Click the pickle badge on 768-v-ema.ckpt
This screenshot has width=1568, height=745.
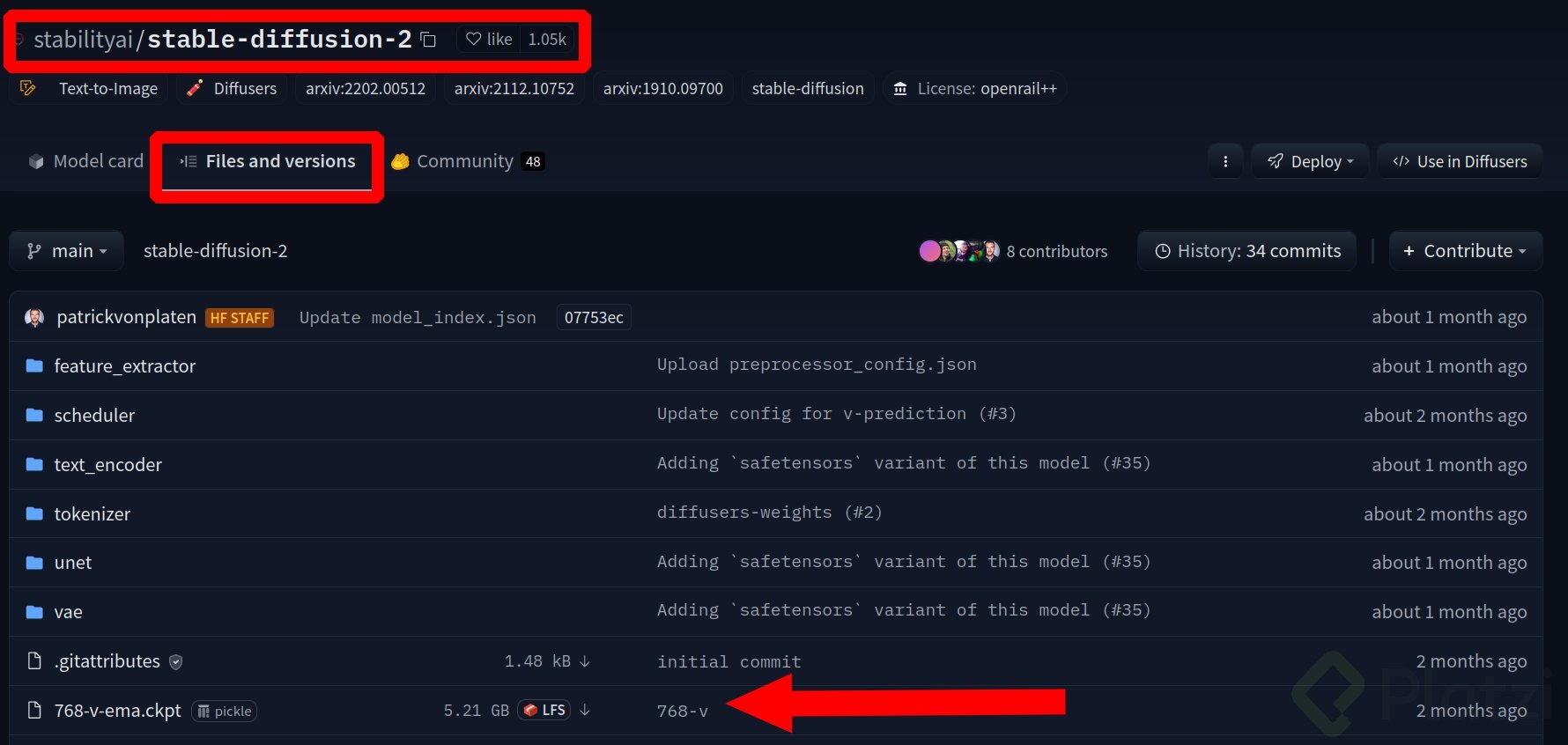[225, 711]
